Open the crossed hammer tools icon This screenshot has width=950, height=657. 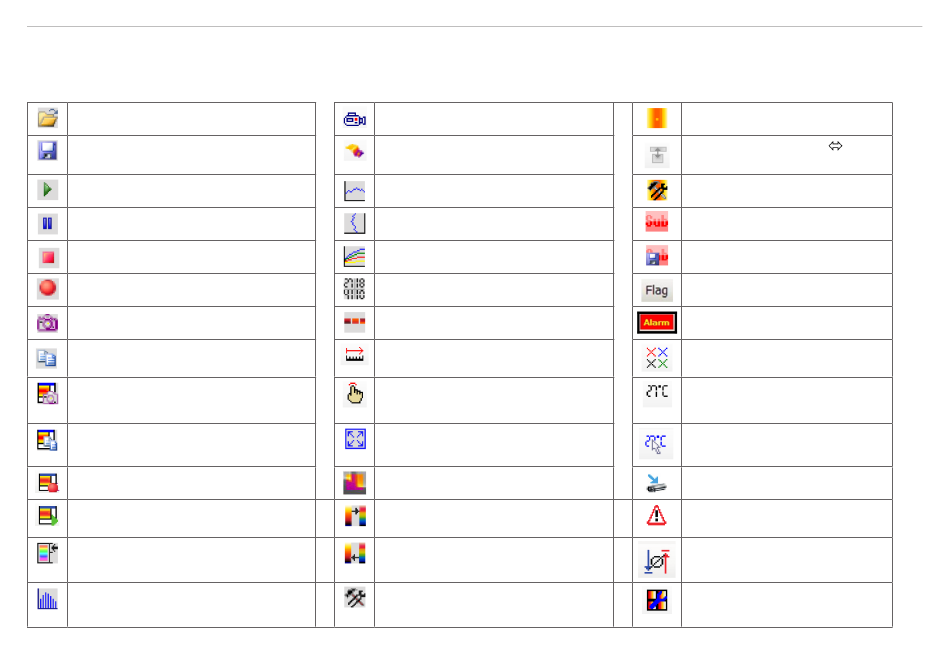(x=355, y=598)
